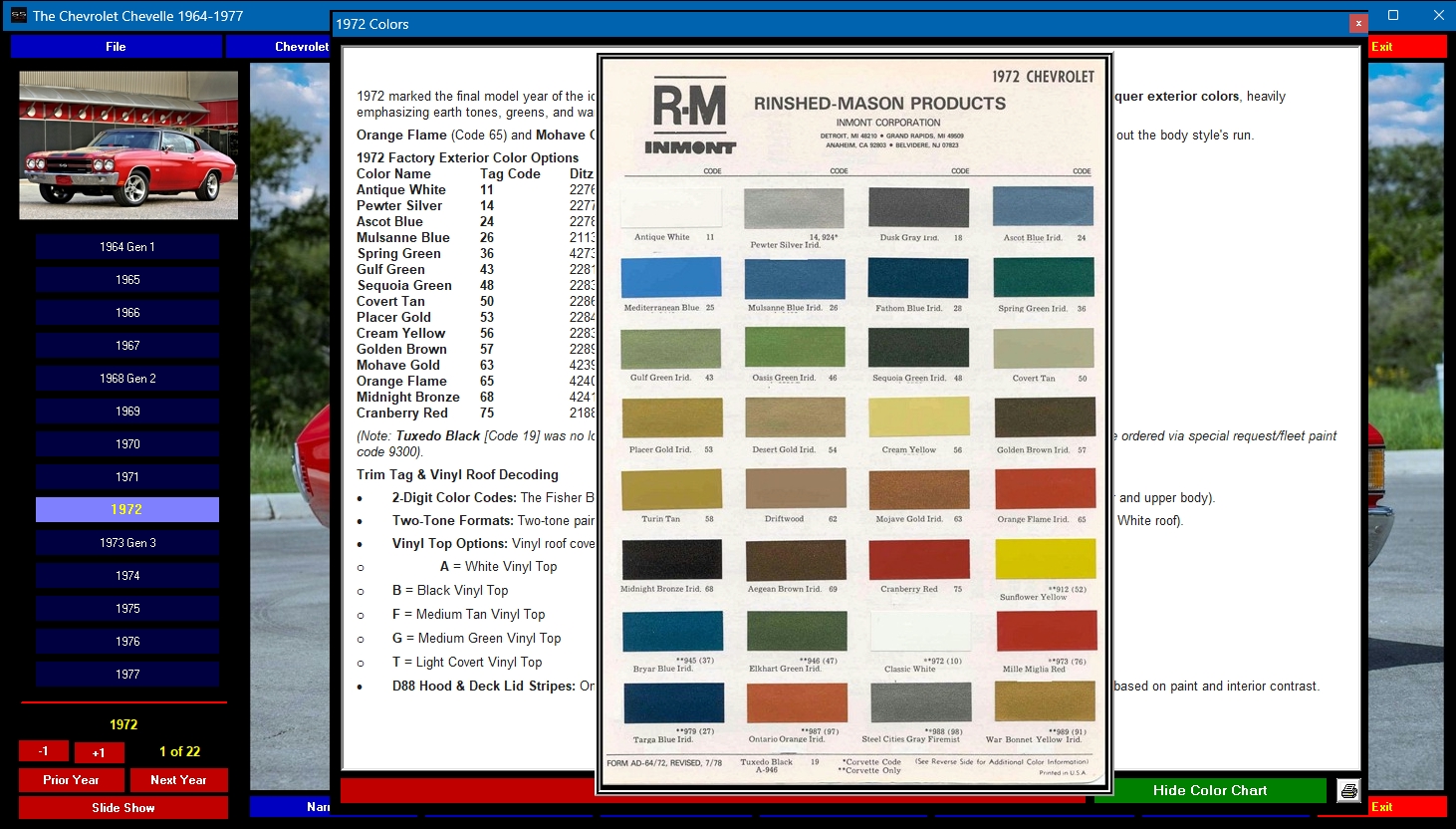Click the Prior Year button
The width and height of the screenshot is (1456, 829).
[x=72, y=780]
